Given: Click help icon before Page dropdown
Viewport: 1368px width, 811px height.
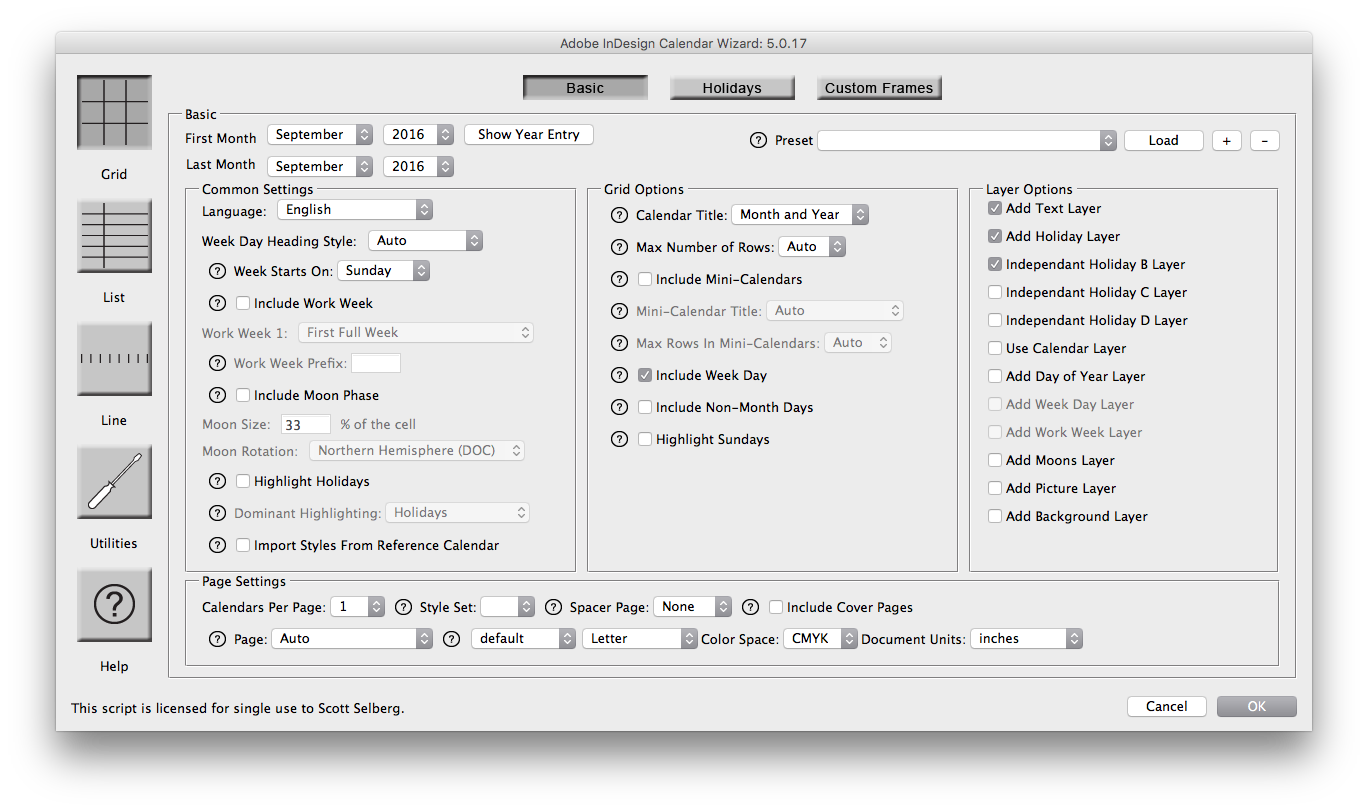Looking at the screenshot, I should pyautogui.click(x=217, y=639).
